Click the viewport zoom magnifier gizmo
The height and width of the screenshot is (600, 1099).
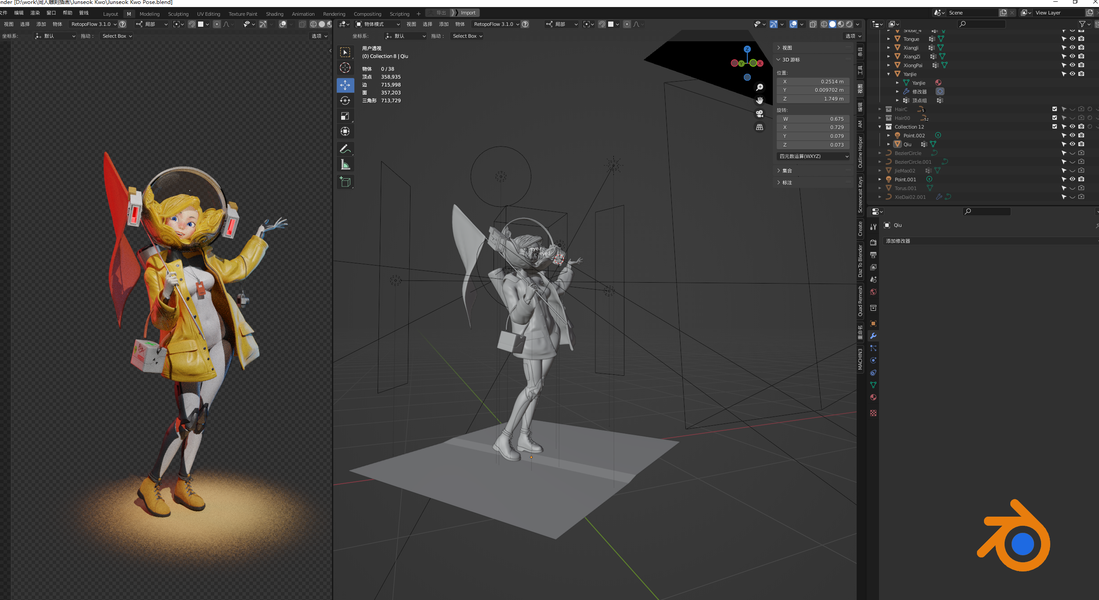pos(759,88)
